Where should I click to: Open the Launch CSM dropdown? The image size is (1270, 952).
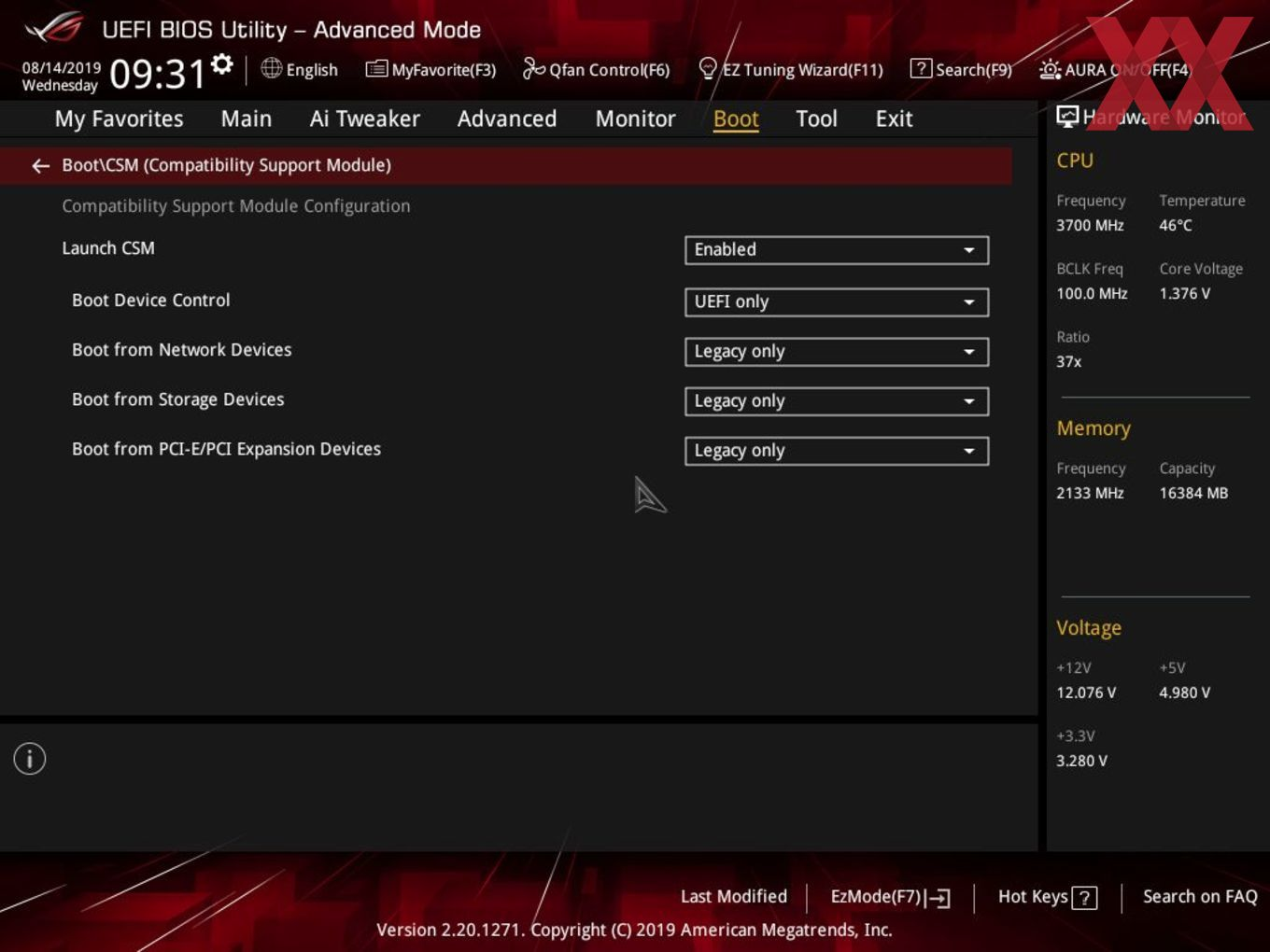point(837,250)
